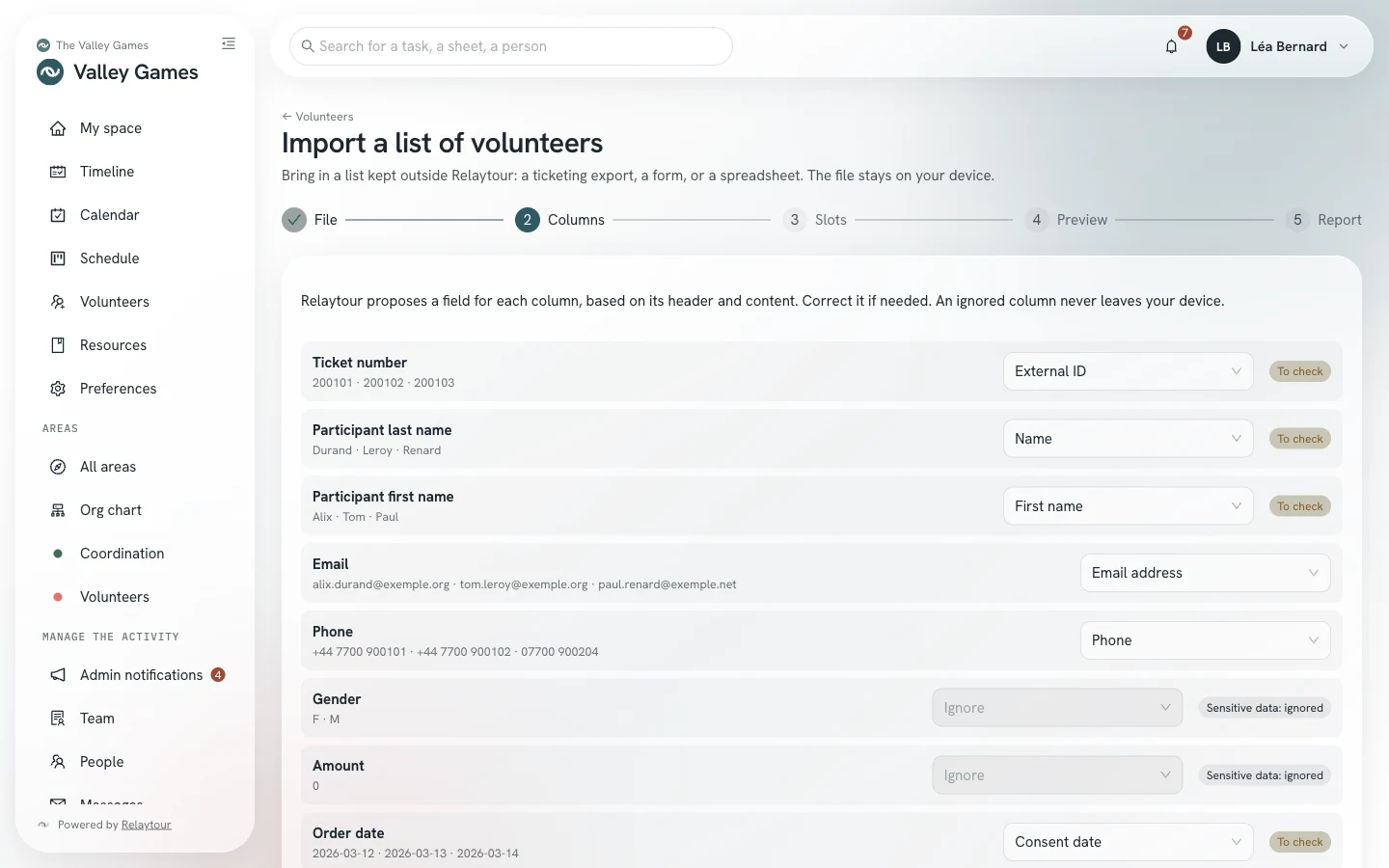
Task: Open the Participant last name field dropdown
Action: point(1128,439)
